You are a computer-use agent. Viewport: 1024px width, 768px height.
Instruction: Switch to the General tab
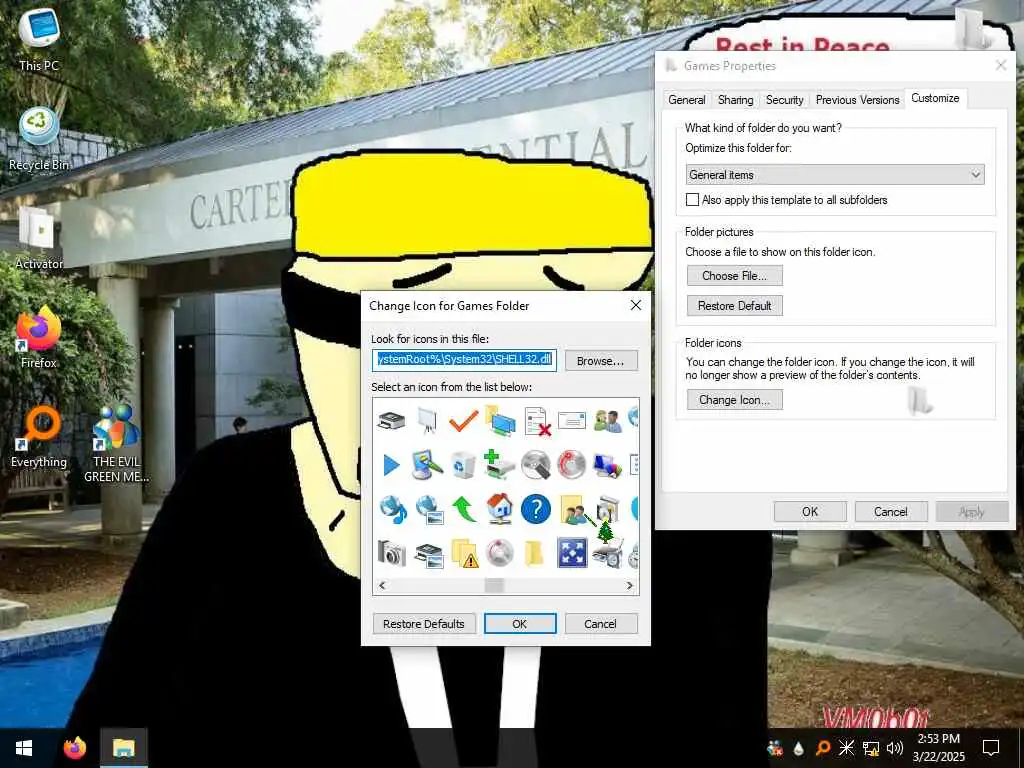pyautogui.click(x=686, y=100)
